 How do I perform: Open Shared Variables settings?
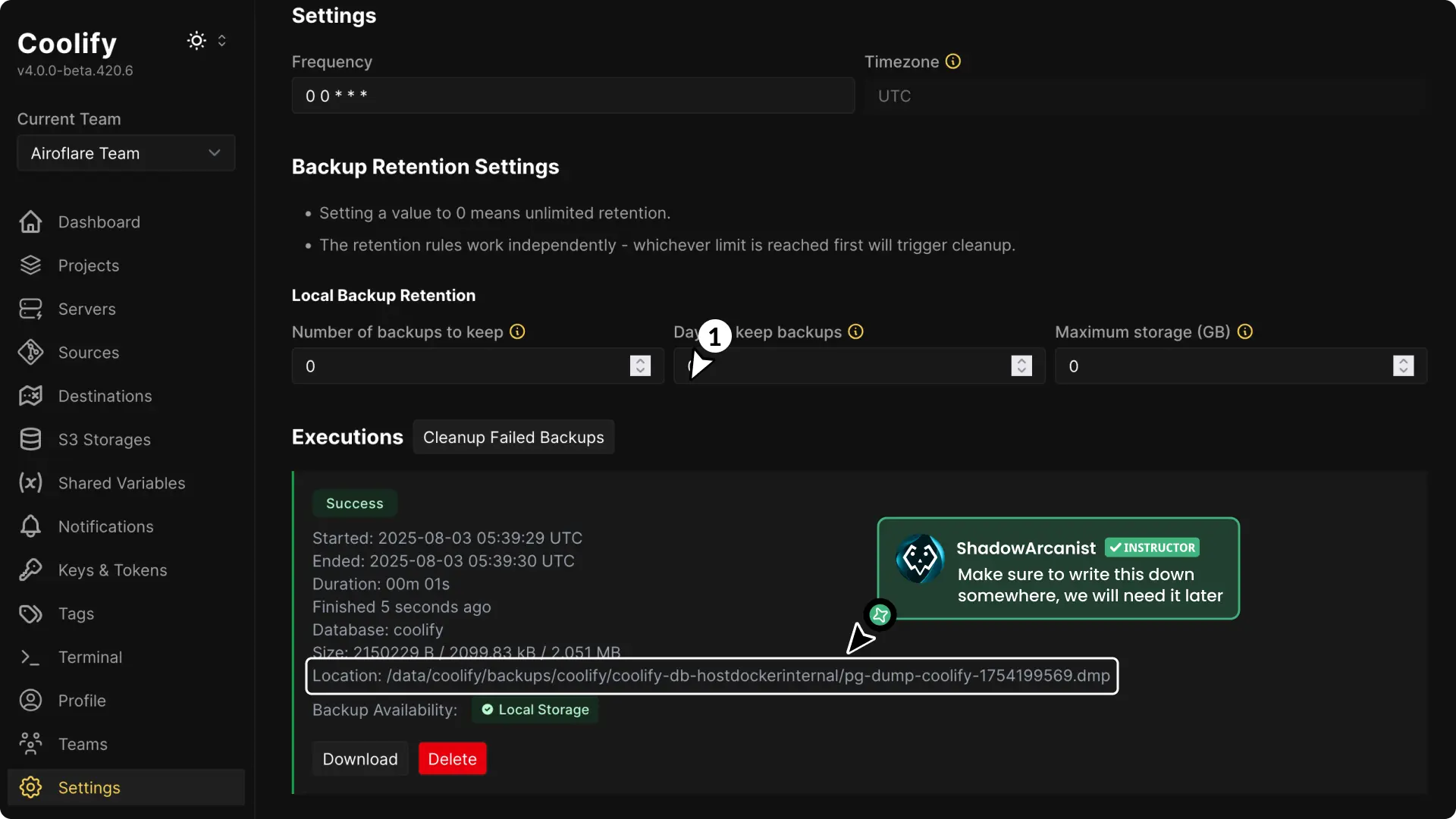[123, 483]
